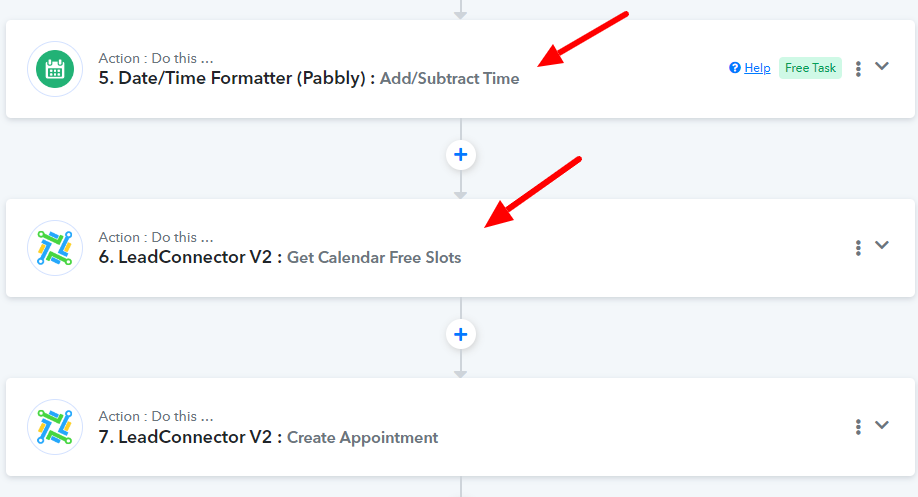Screen dimensions: 918x497
Task: Click the Date/Time Formatter calendar icon
Action: [x=55, y=69]
